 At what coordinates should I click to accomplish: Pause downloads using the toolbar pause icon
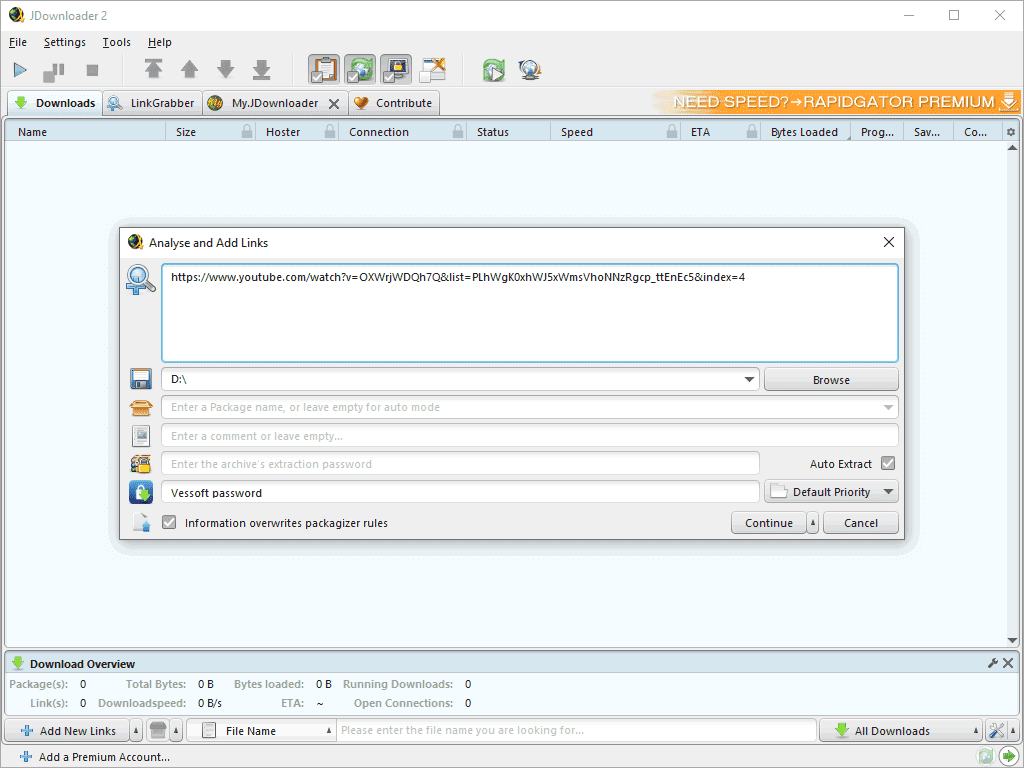tap(54, 71)
